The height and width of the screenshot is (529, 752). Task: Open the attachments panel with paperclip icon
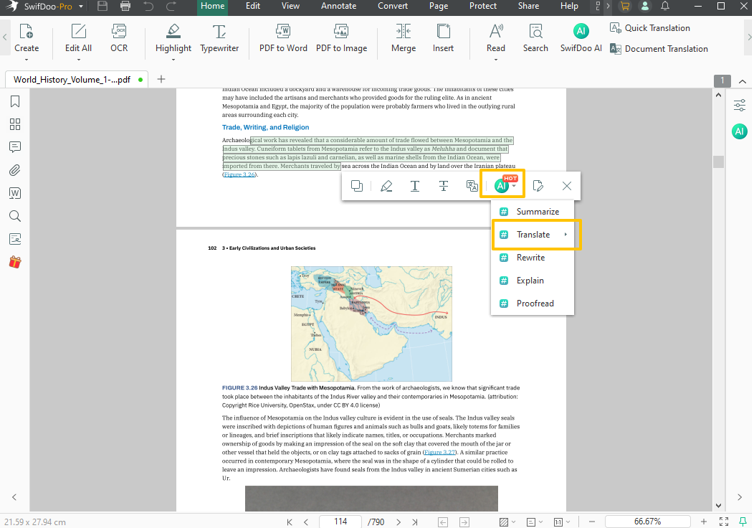pyautogui.click(x=15, y=170)
